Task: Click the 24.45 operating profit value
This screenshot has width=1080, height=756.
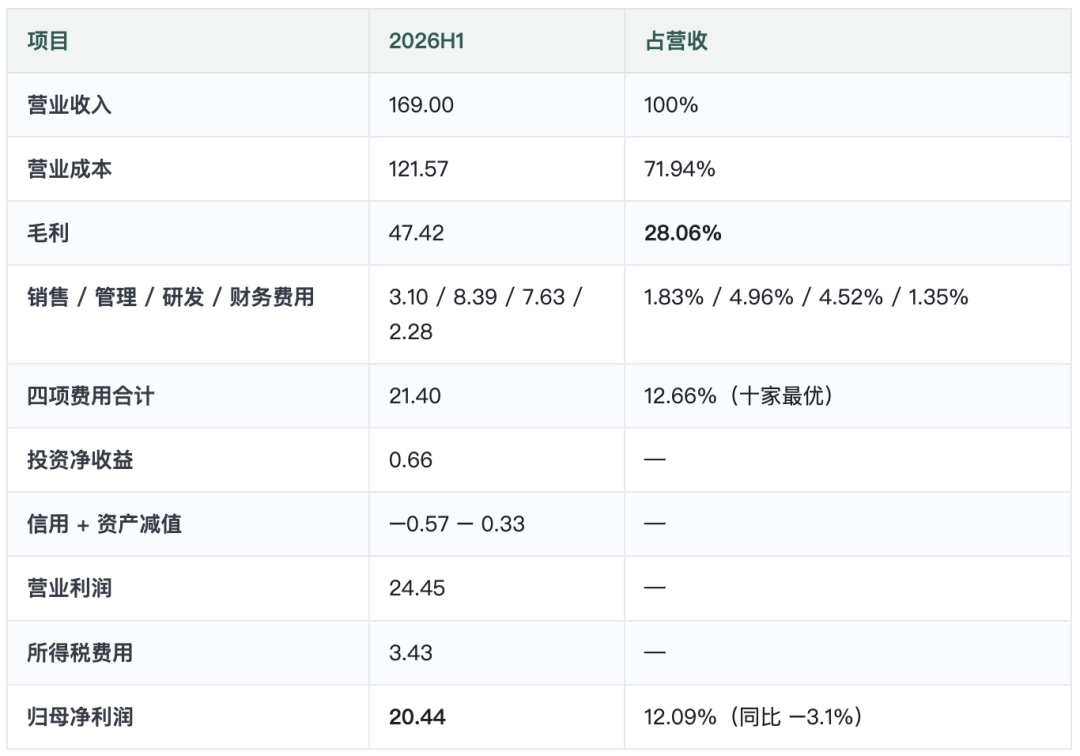Action: pos(417,588)
